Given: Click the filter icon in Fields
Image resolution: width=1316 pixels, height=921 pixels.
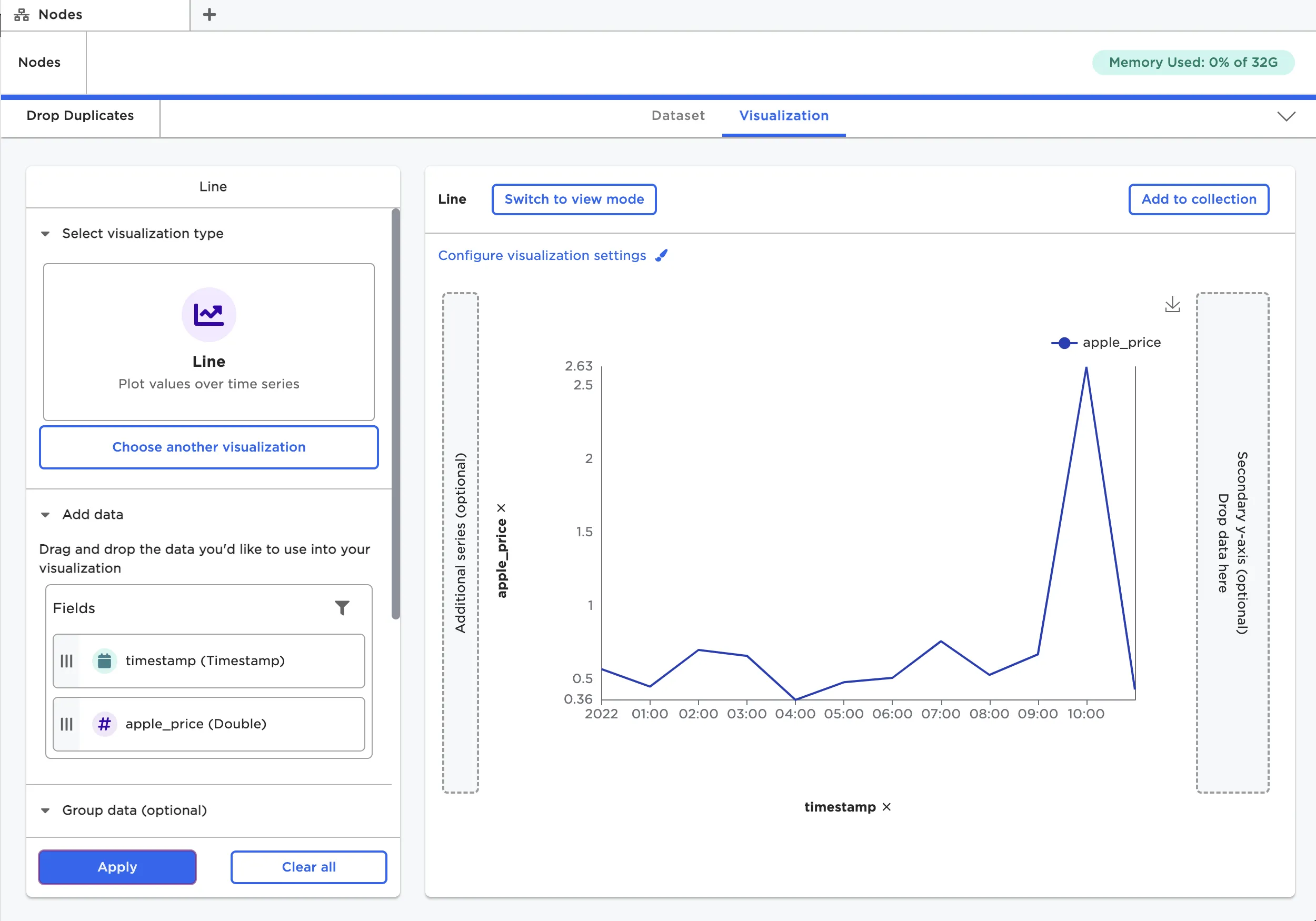Looking at the screenshot, I should [x=342, y=607].
